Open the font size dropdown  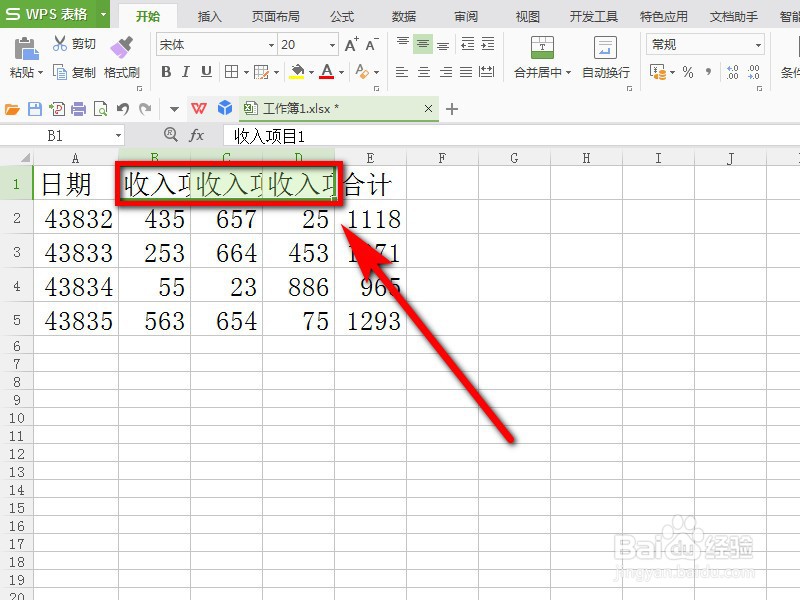pyautogui.click(x=332, y=45)
